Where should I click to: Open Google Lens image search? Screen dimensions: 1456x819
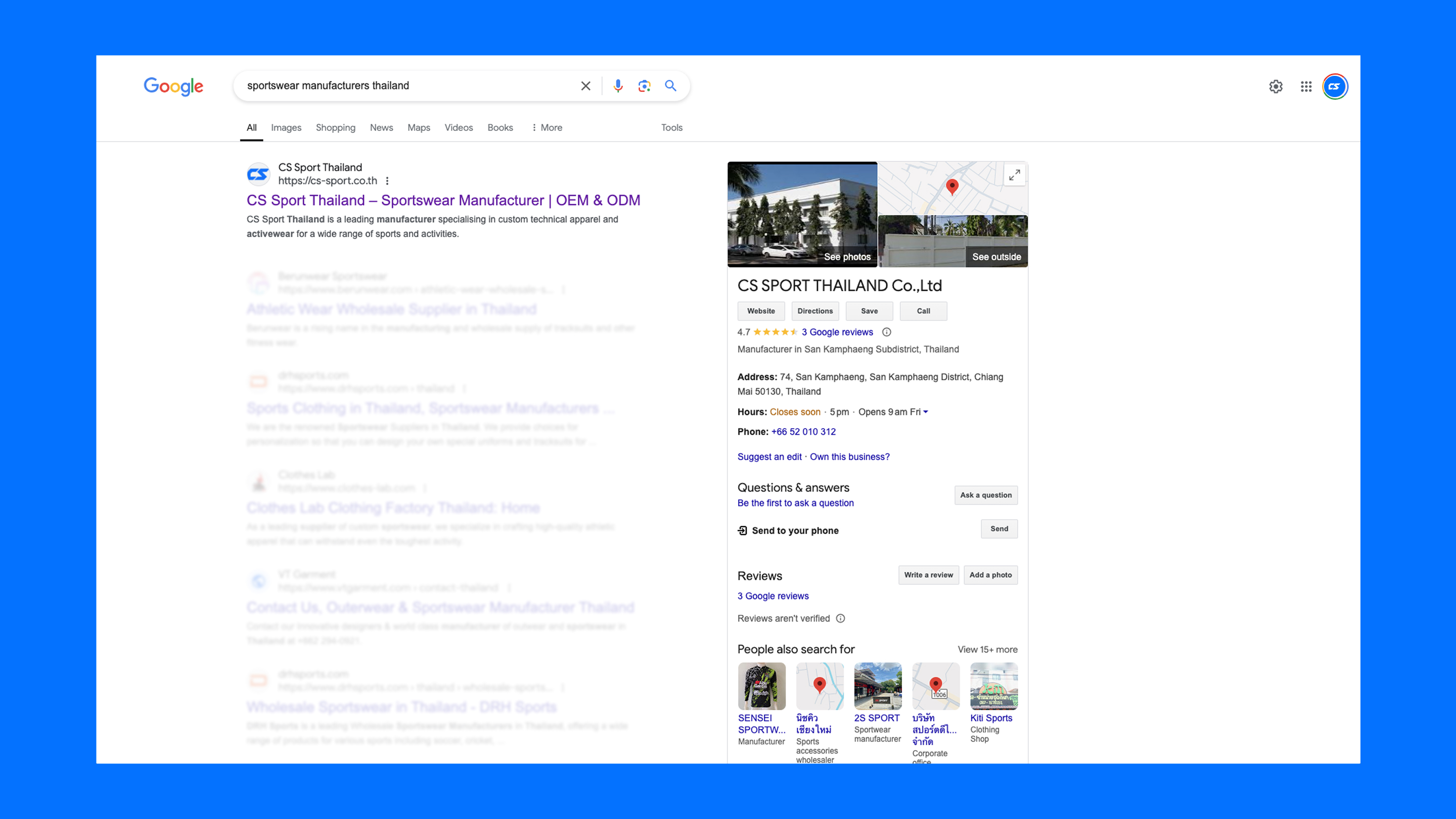645,86
